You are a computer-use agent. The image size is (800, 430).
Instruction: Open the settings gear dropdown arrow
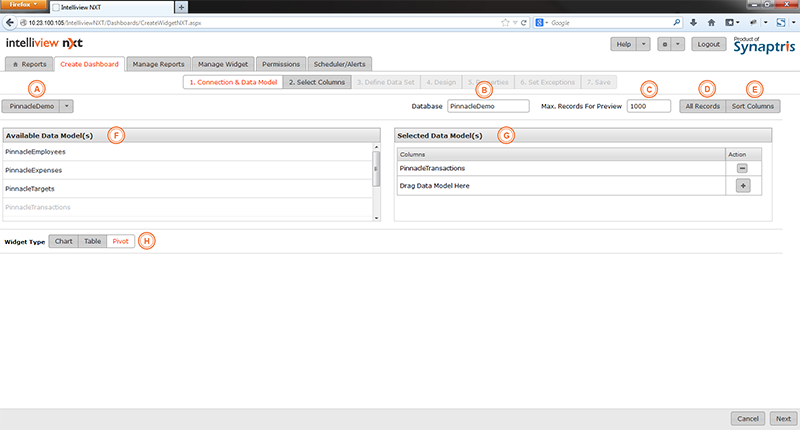pos(678,44)
